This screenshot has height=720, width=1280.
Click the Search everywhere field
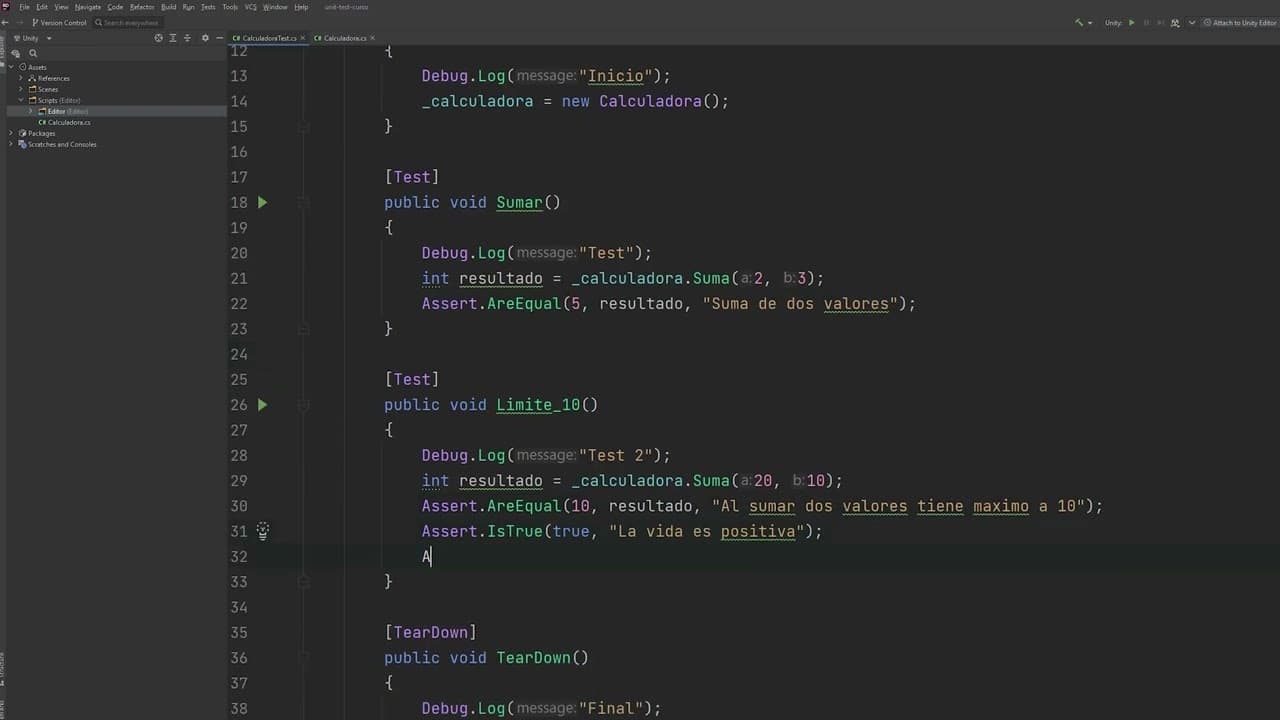point(130,22)
